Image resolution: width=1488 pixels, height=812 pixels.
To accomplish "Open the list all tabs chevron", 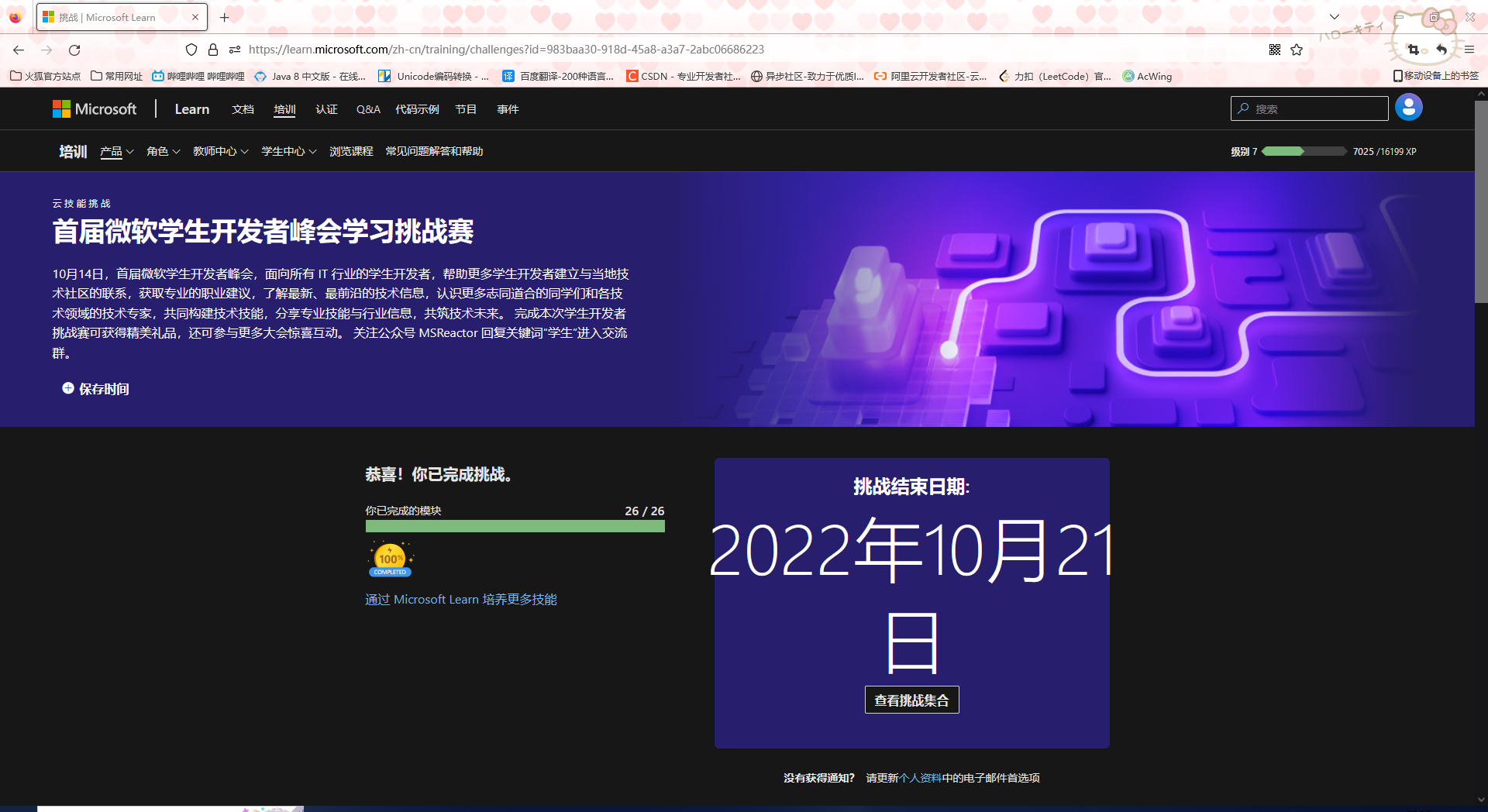I will point(1335,17).
